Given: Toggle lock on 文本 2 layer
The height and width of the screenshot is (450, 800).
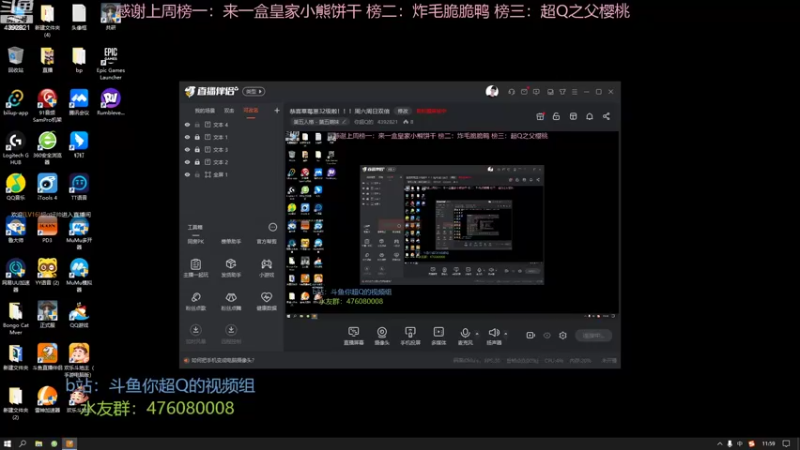Looking at the screenshot, I should (x=197, y=162).
